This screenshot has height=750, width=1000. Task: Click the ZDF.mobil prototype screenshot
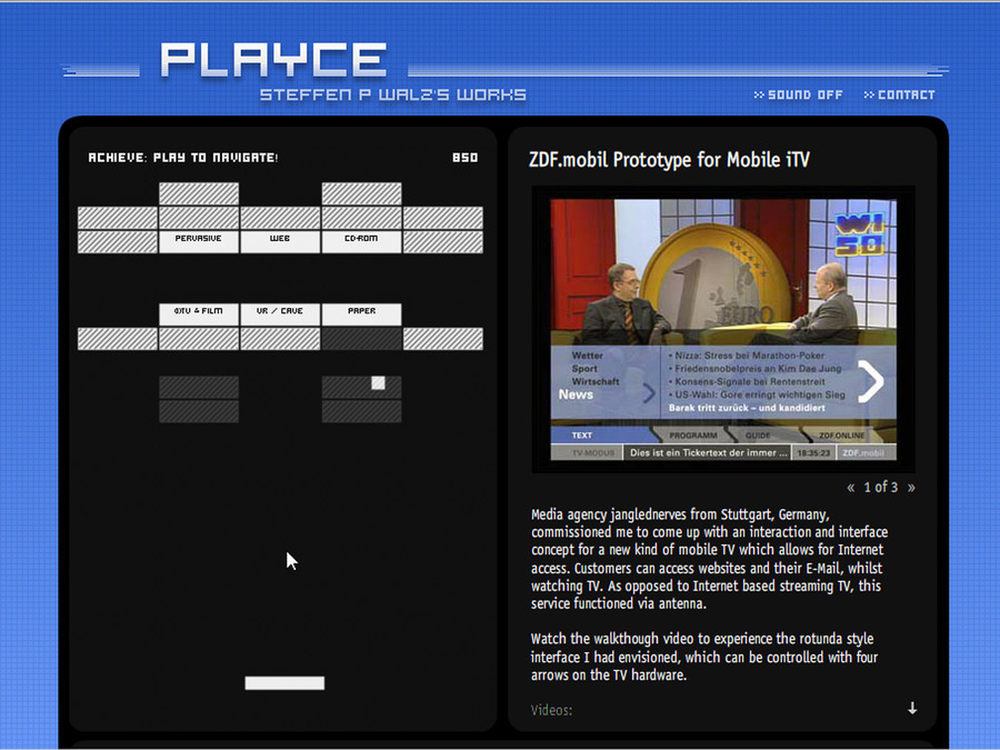pyautogui.click(x=723, y=330)
